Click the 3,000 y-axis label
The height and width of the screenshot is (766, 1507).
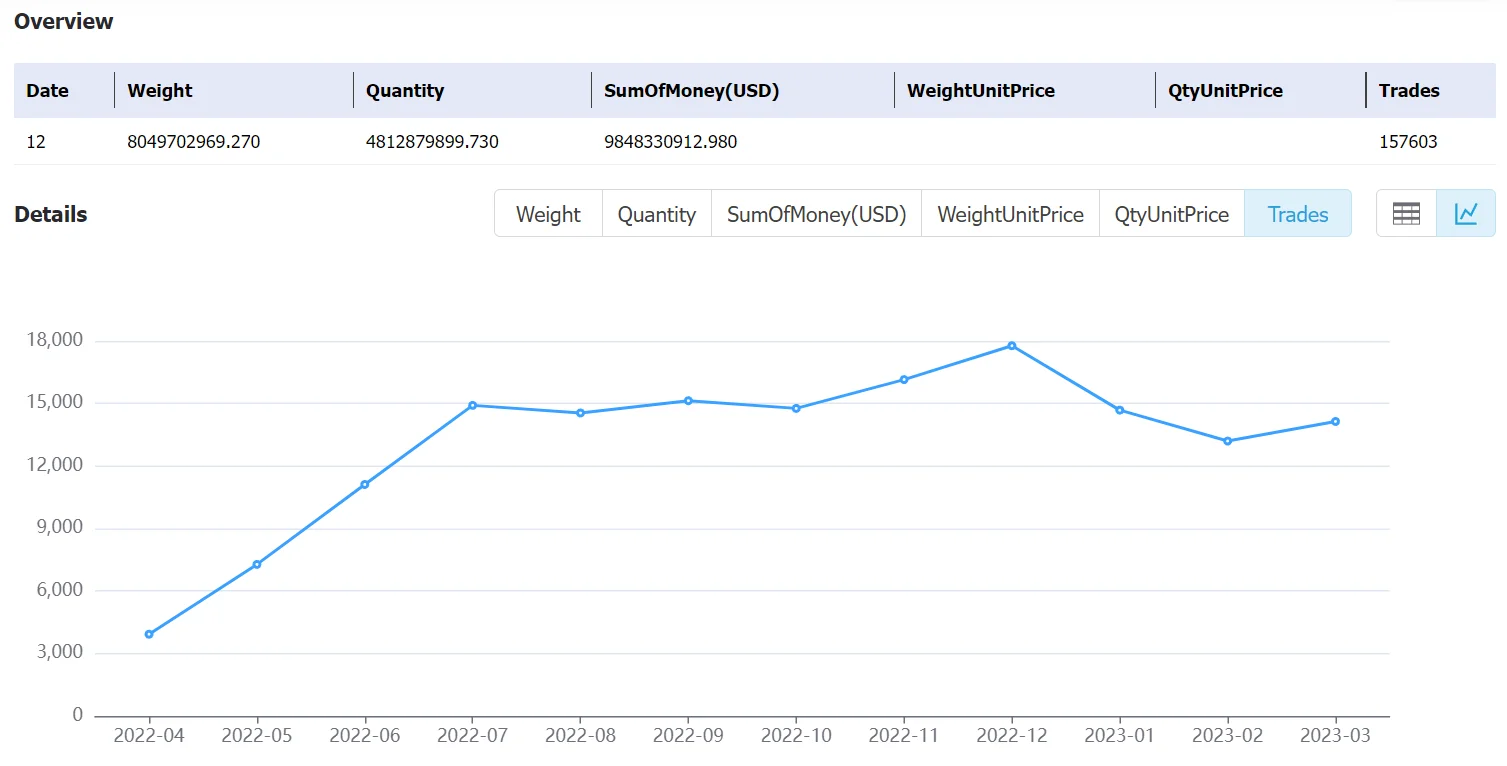tap(60, 653)
